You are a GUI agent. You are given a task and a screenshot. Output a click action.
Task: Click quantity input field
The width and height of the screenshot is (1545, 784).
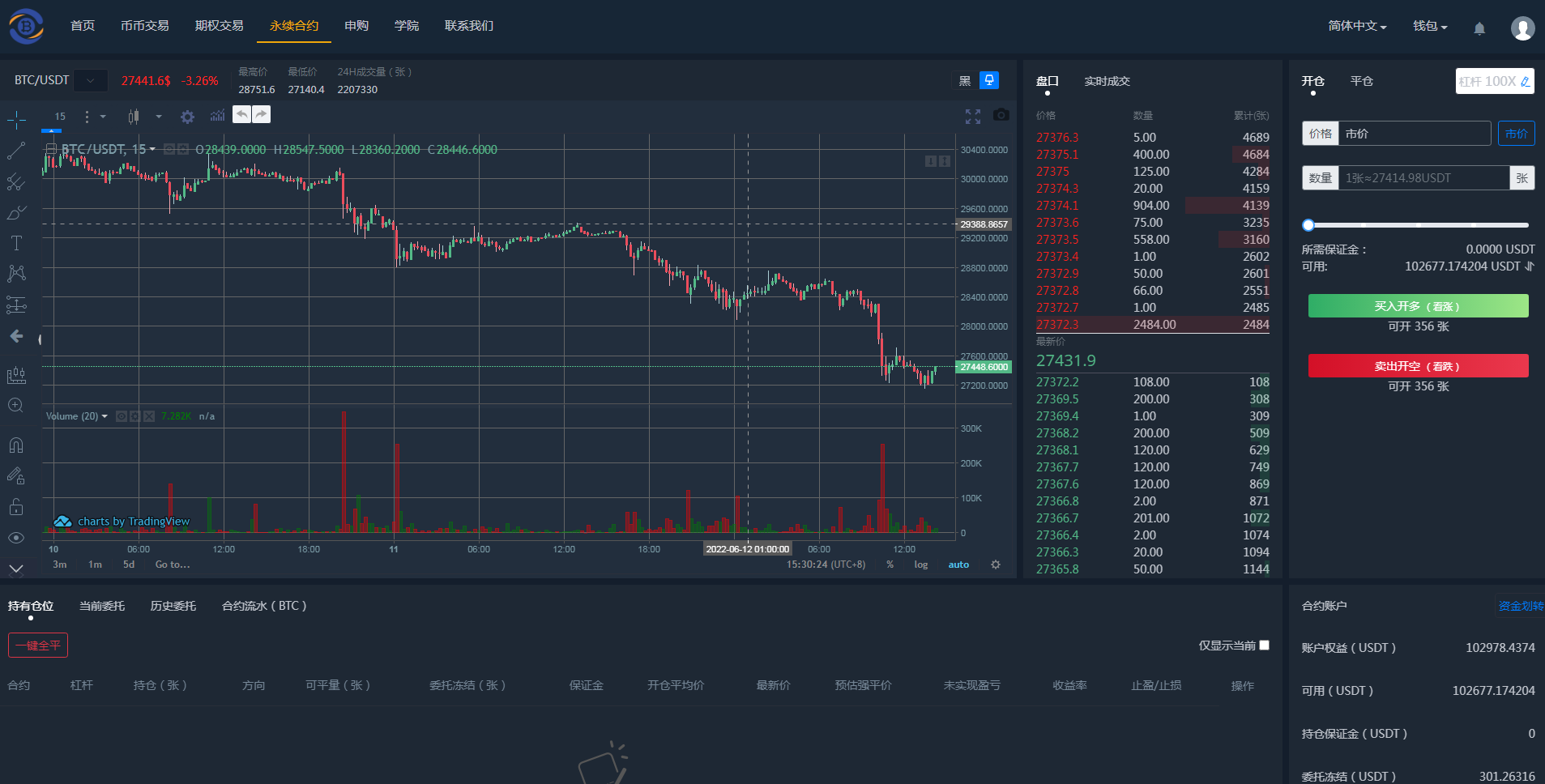tap(1424, 178)
